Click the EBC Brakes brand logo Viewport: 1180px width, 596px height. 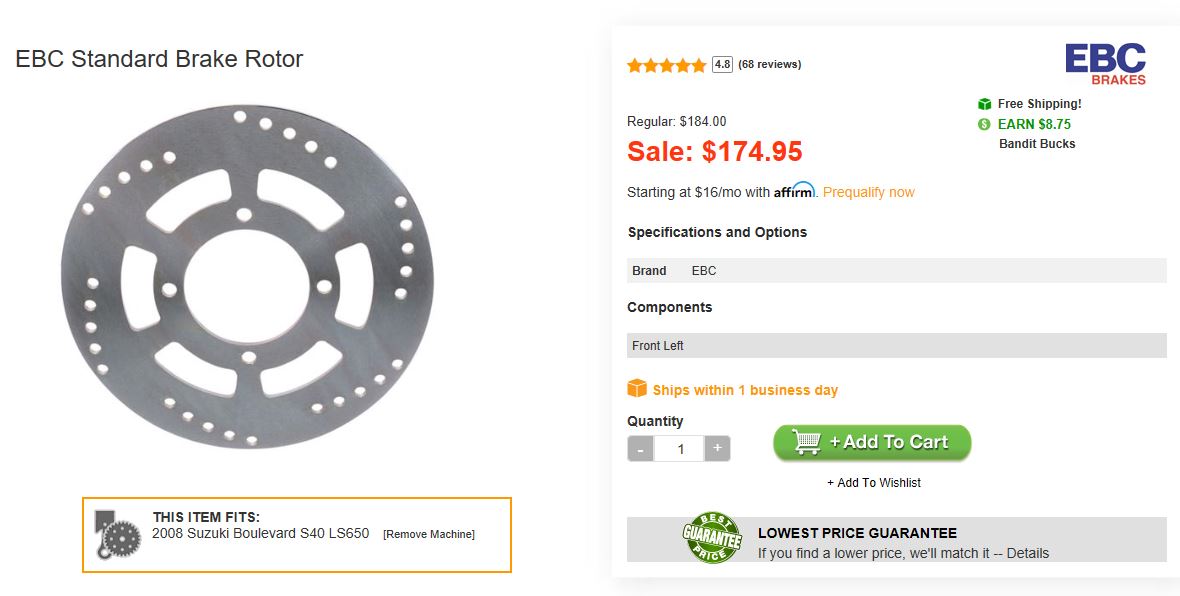point(1105,64)
